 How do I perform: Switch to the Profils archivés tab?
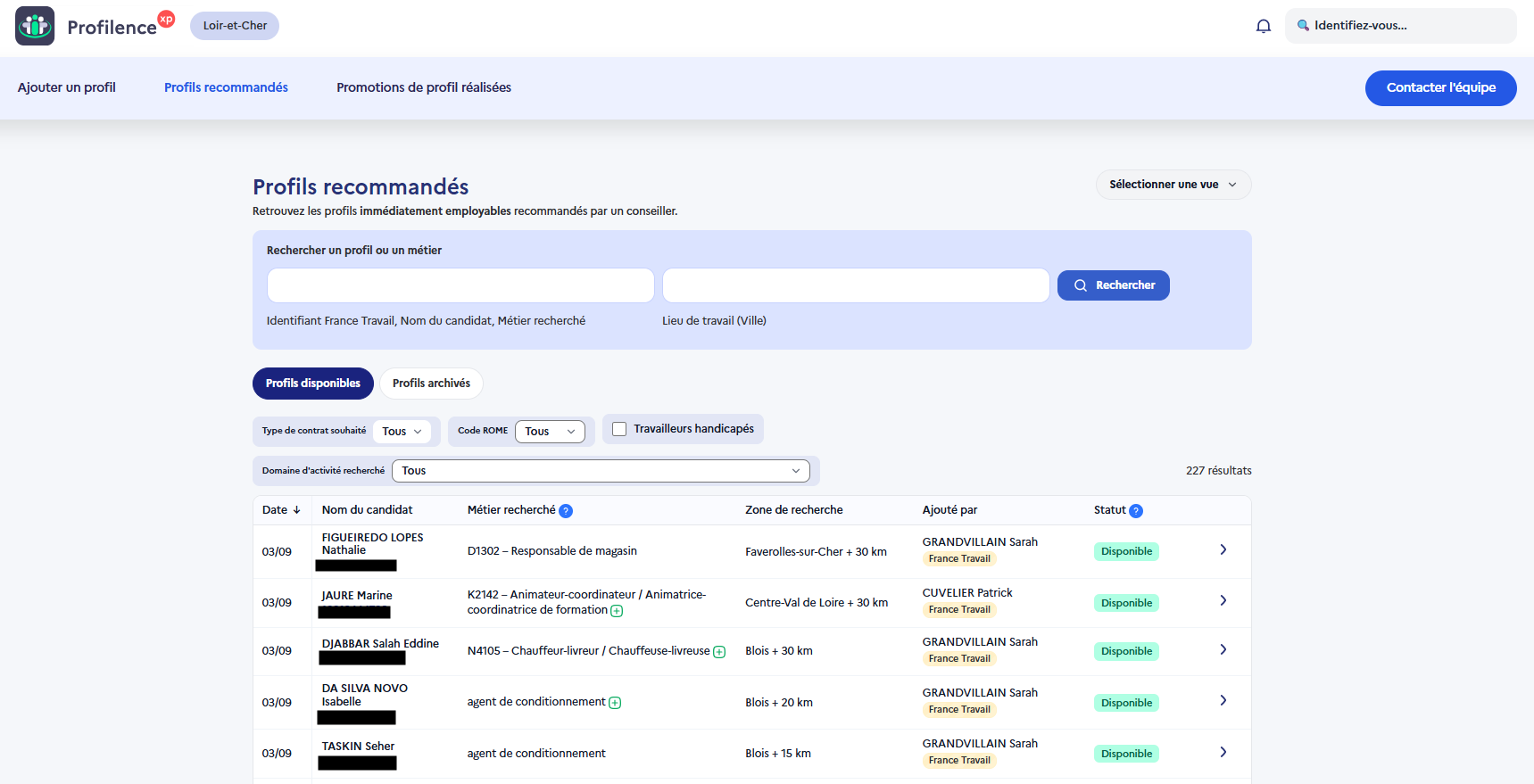coord(431,384)
